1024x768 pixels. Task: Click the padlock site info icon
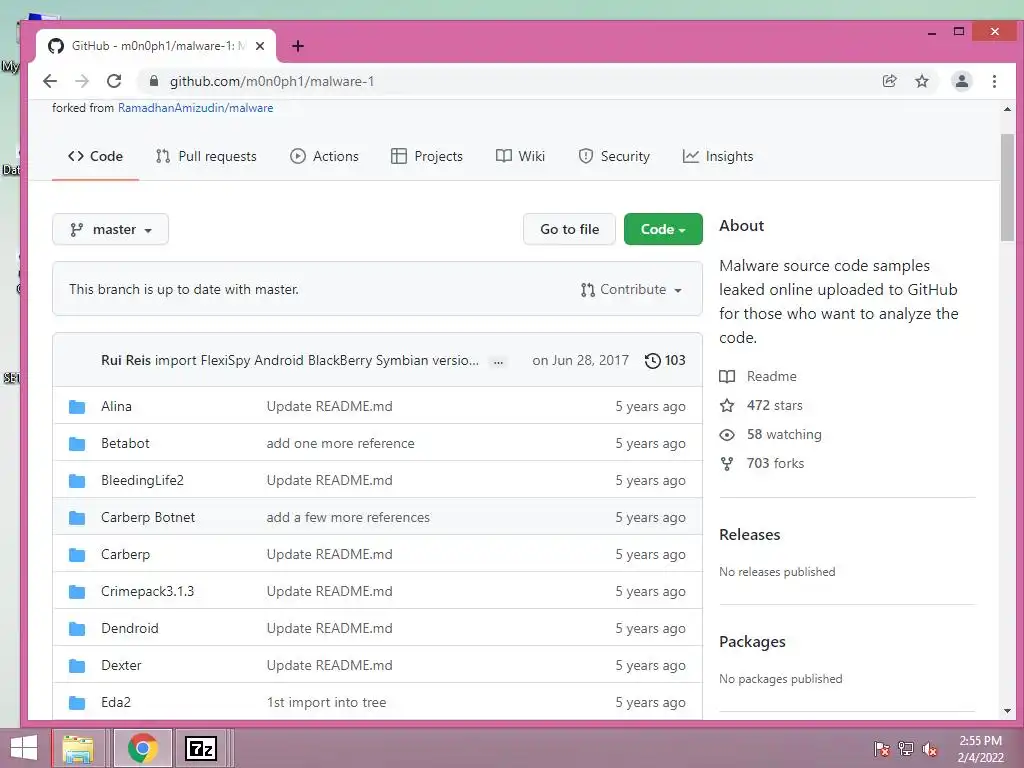click(153, 81)
